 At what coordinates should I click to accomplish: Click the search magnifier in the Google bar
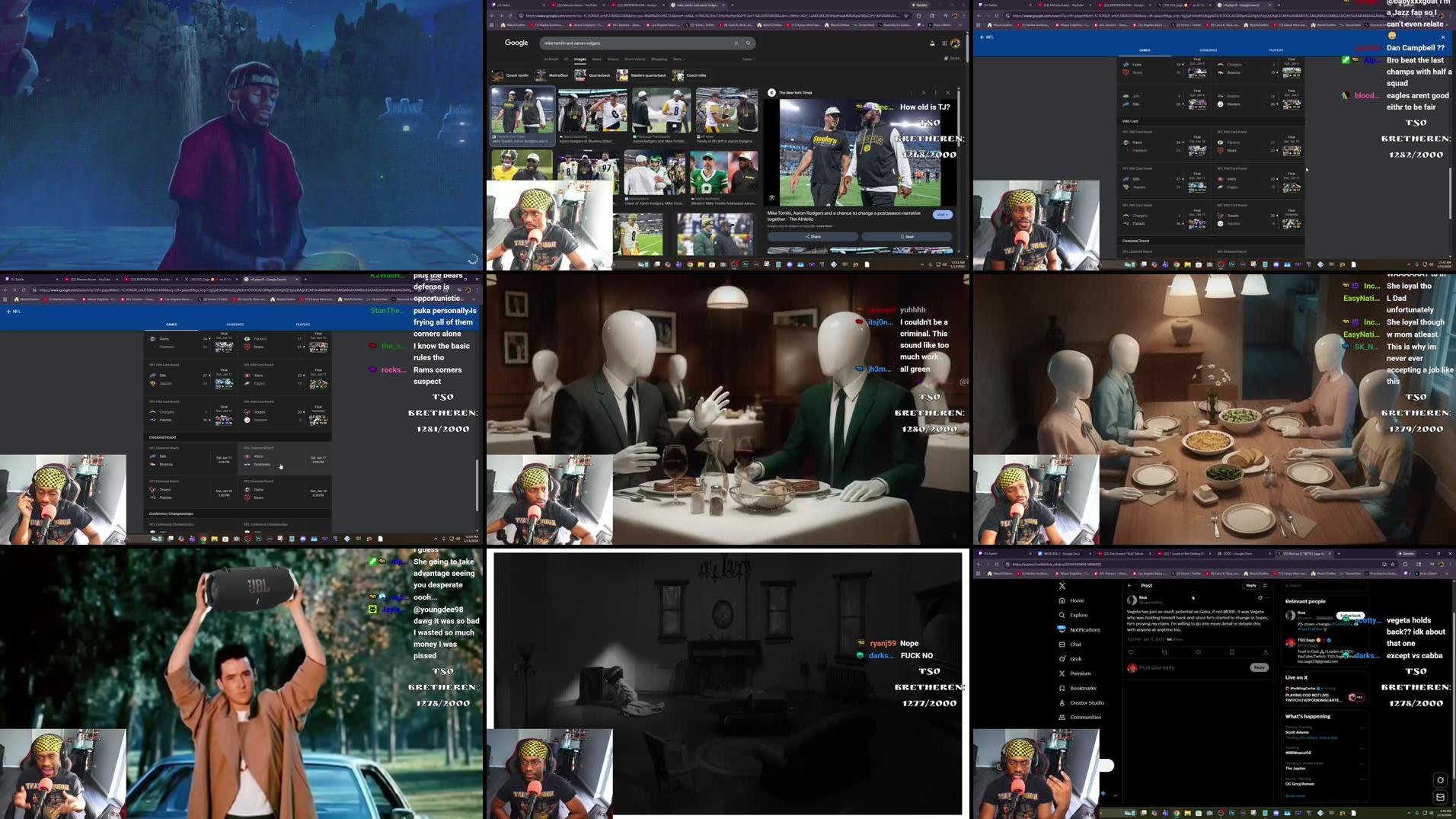749,43
